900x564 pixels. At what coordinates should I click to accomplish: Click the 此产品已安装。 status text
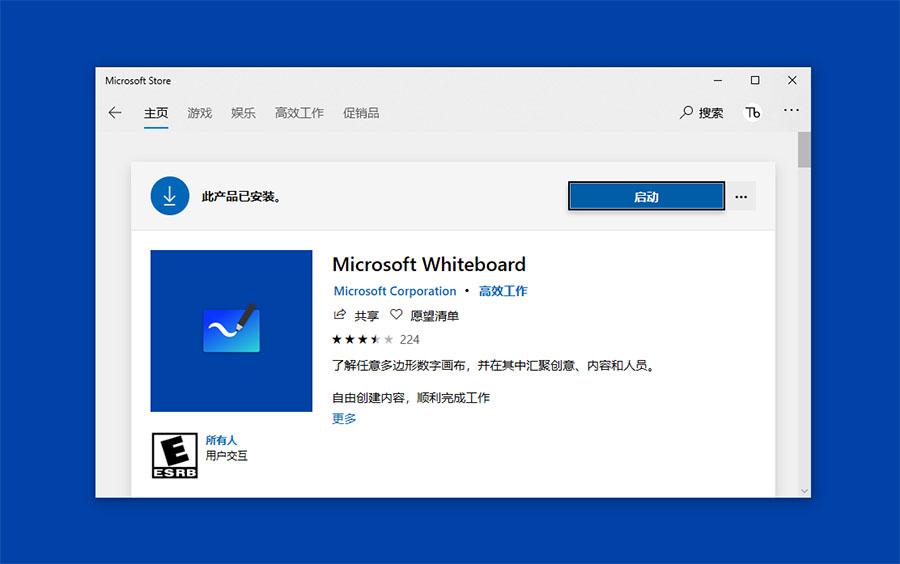241,197
